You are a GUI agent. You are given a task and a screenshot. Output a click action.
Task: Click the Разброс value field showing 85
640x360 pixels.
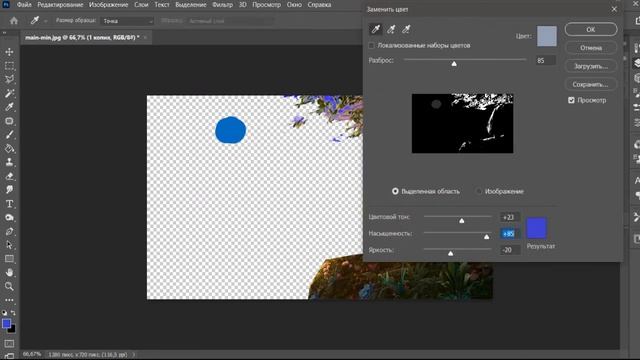coord(546,60)
